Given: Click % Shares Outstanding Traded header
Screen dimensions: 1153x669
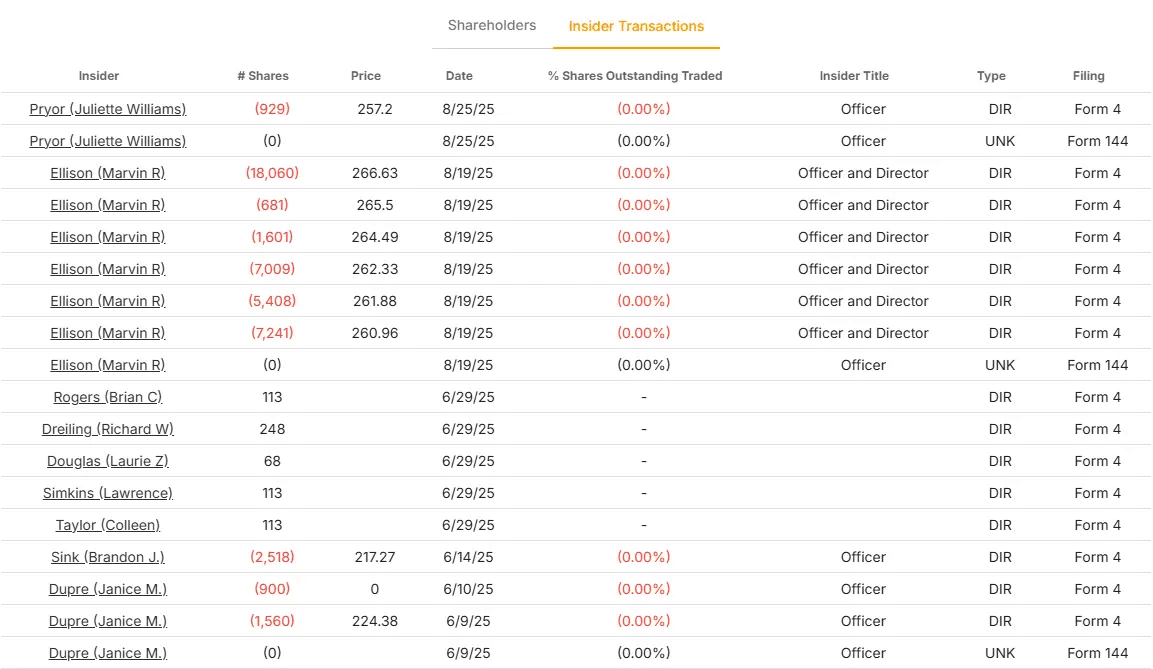Looking at the screenshot, I should click(x=635, y=76).
